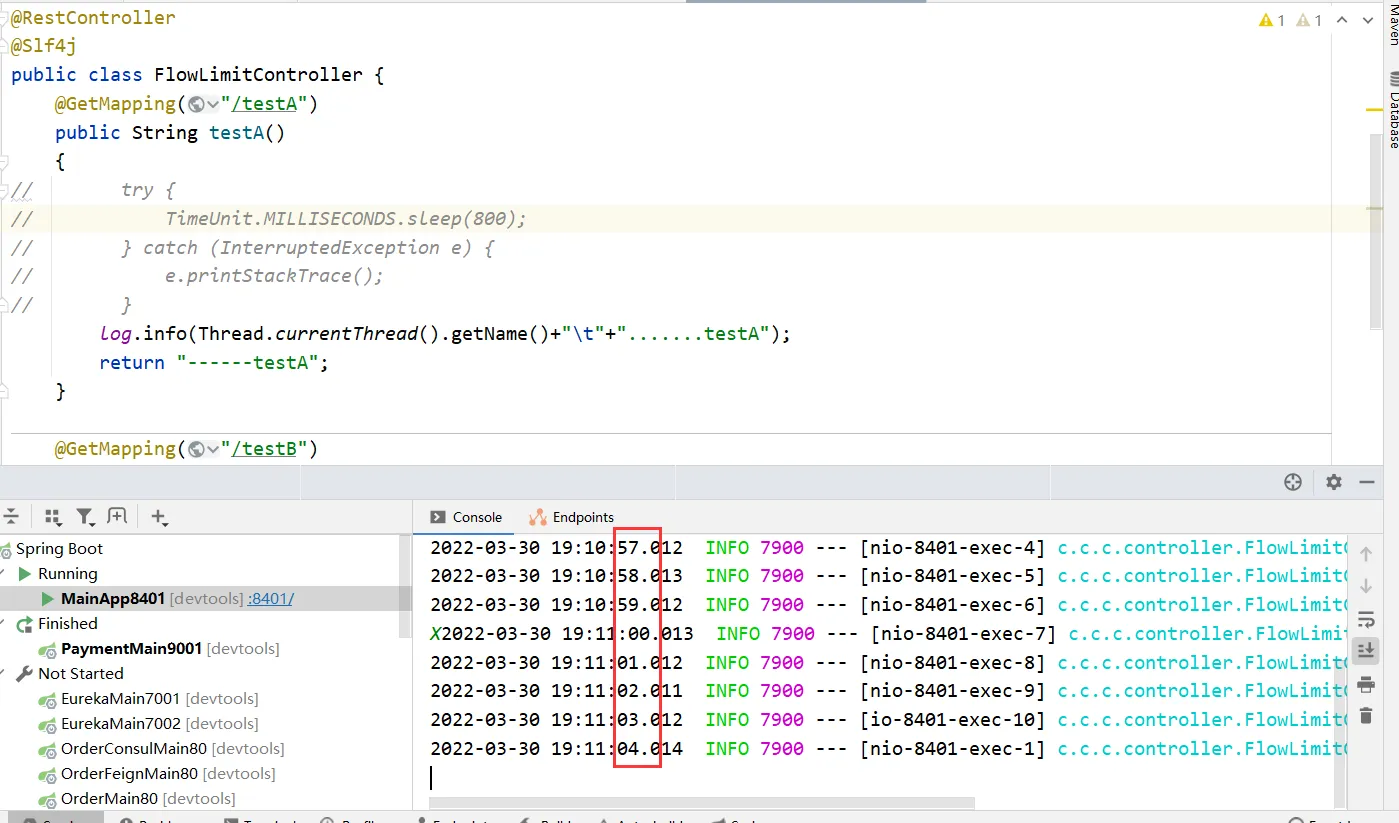This screenshot has height=823, width=1399.
Task: Select the Finished group in Services
Action: tap(68, 624)
